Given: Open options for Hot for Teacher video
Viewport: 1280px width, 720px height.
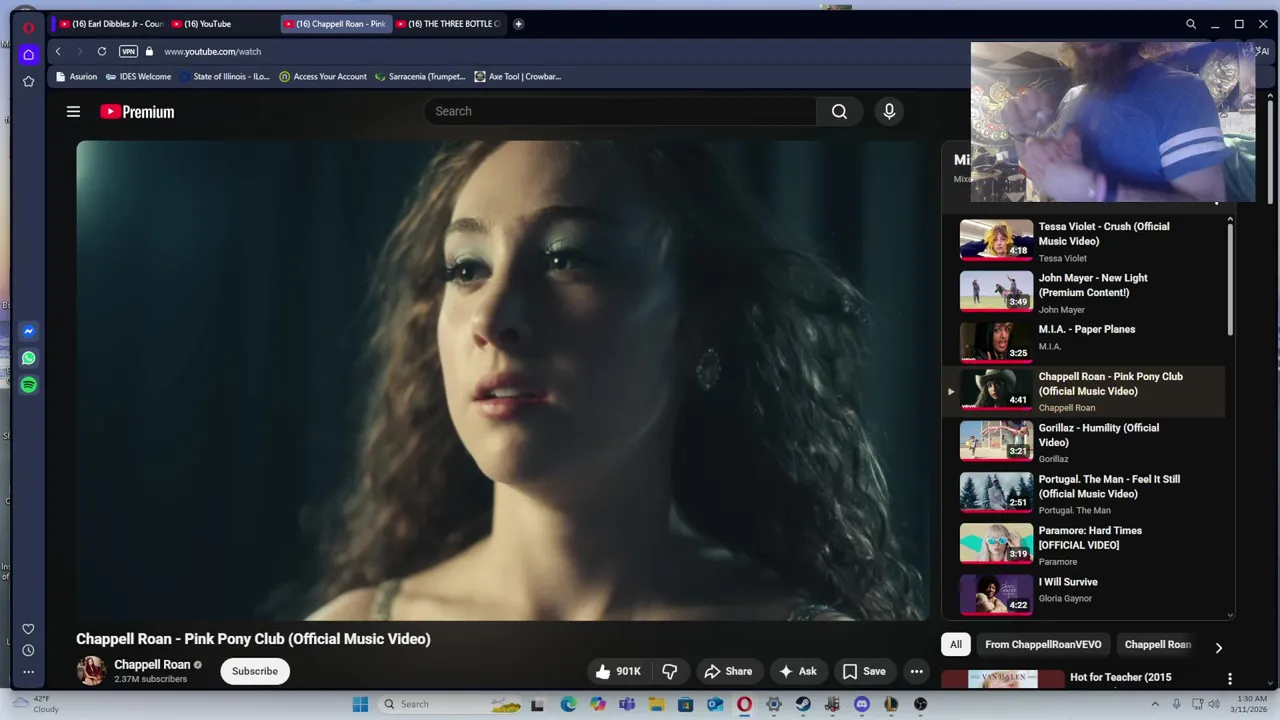Looking at the screenshot, I should coord(1230,679).
